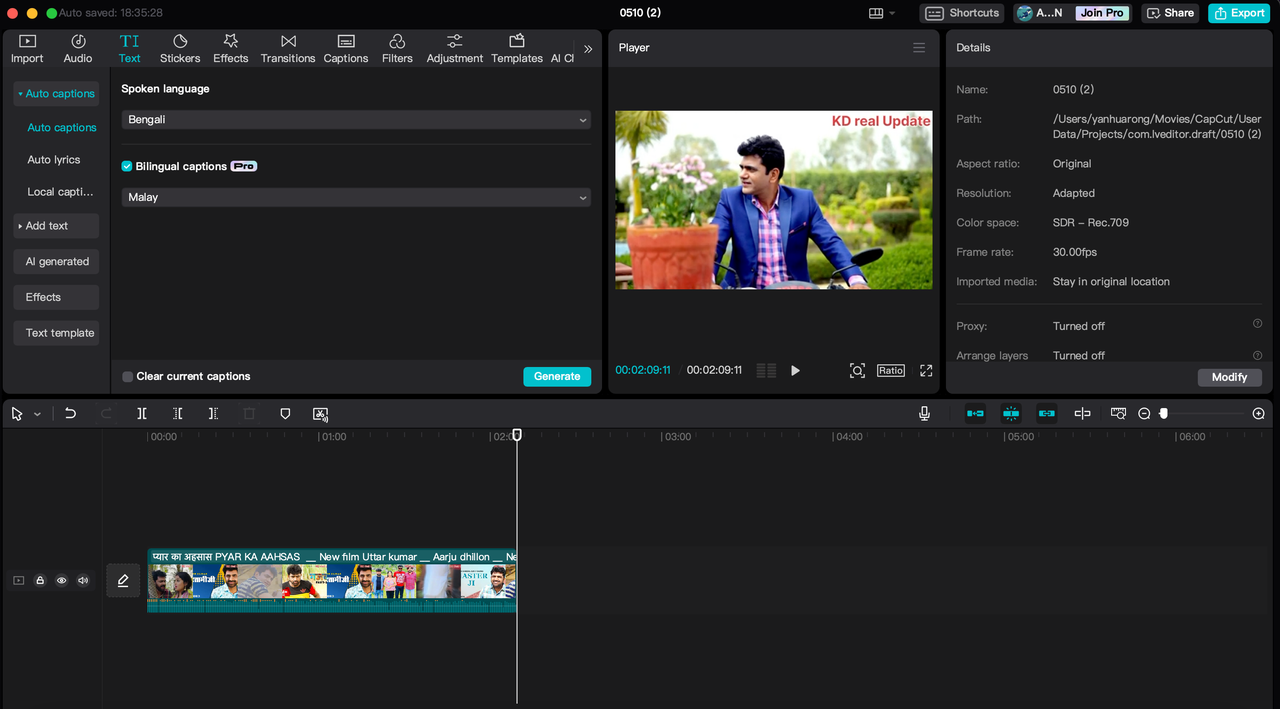Switch to the Transitions tab
Viewport: 1280px width, 709px height.
(x=288, y=48)
